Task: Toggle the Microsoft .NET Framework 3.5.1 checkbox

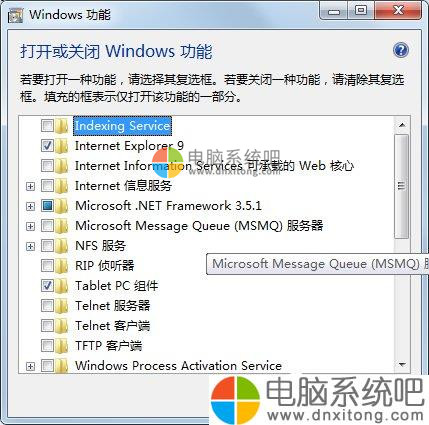Action: (x=47, y=206)
